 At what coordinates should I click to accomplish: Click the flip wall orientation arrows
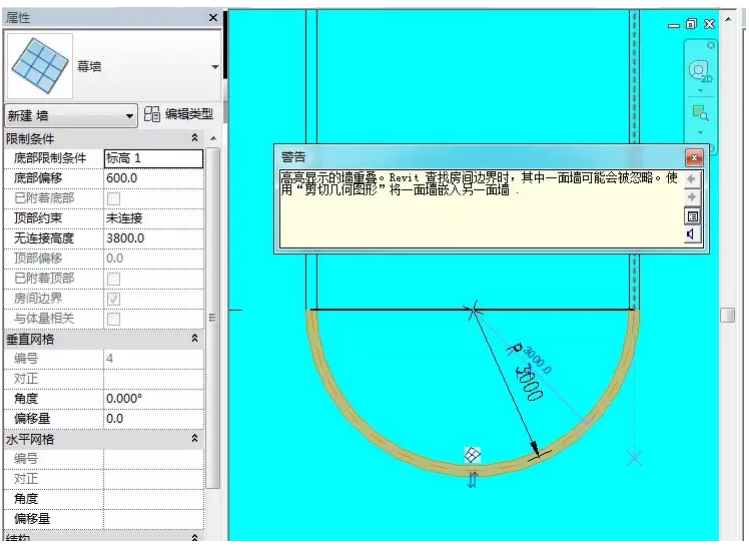pyautogui.click(x=472, y=480)
